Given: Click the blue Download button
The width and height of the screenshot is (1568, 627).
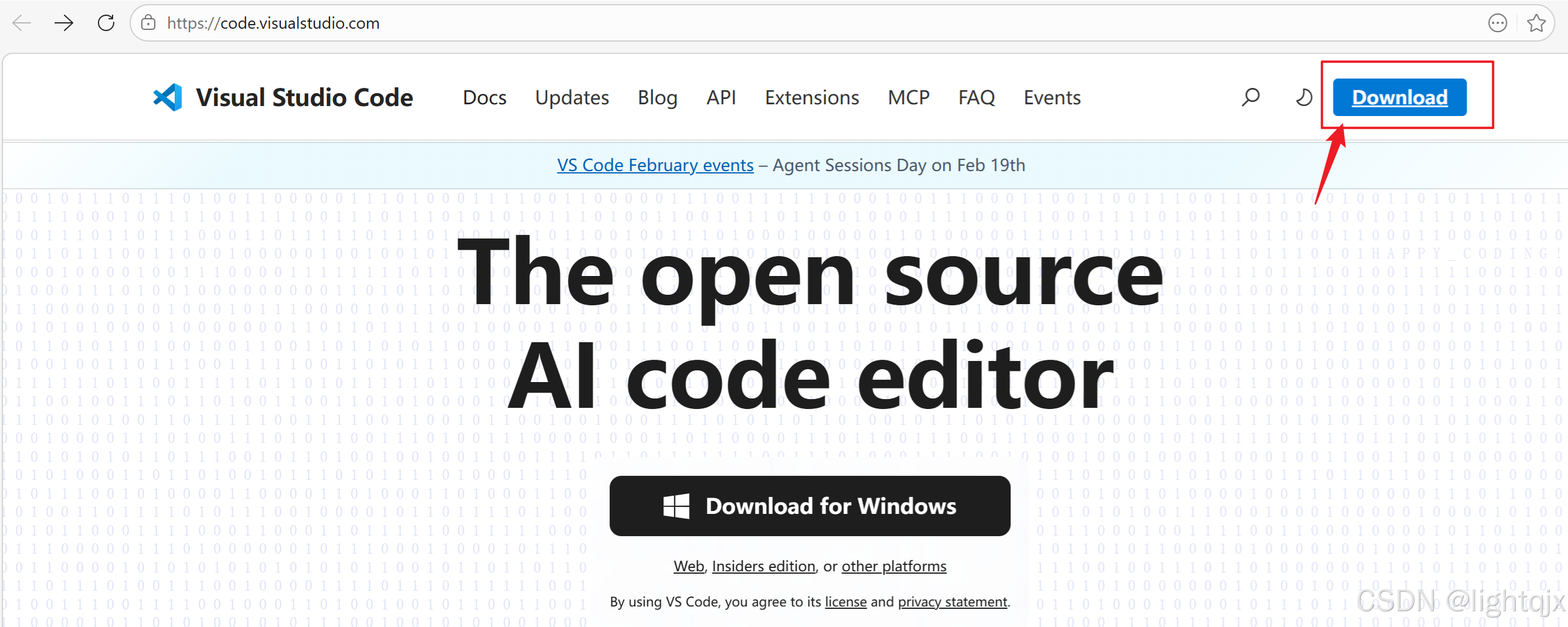Looking at the screenshot, I should coord(1399,97).
